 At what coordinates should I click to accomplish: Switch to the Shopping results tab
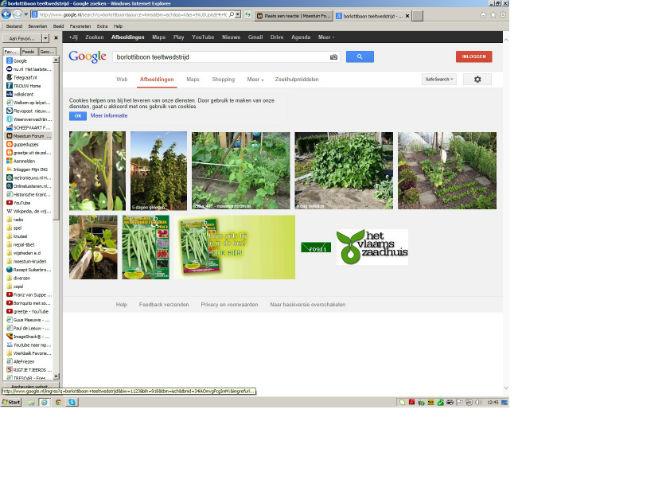(223, 79)
